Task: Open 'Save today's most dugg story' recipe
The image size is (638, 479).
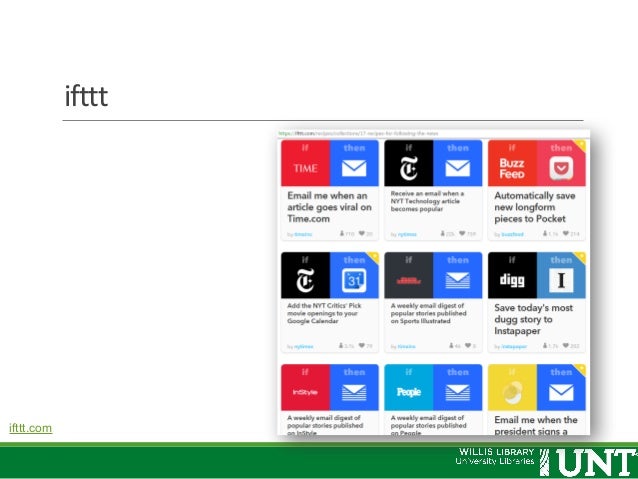Action: (x=533, y=319)
